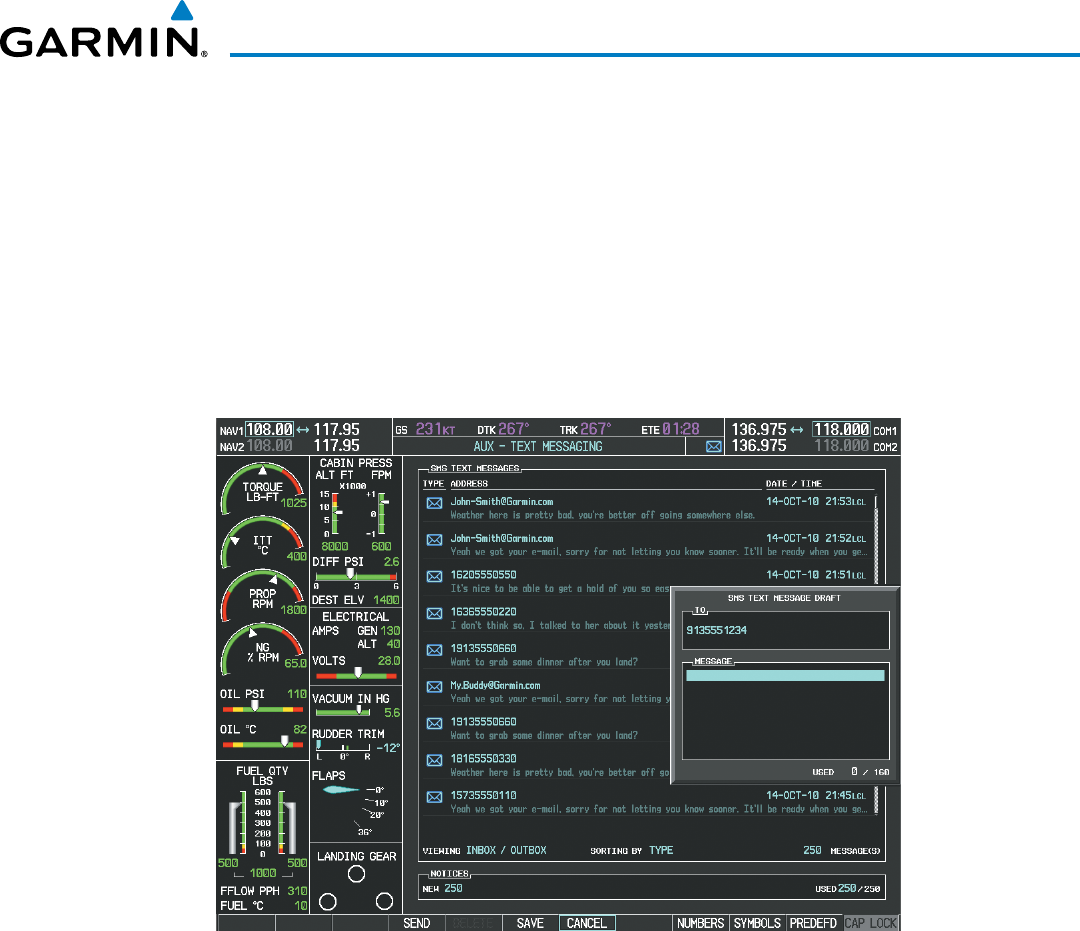Click the highlighted MESSAGE text field
The width and height of the screenshot is (1080, 931).
click(785, 676)
